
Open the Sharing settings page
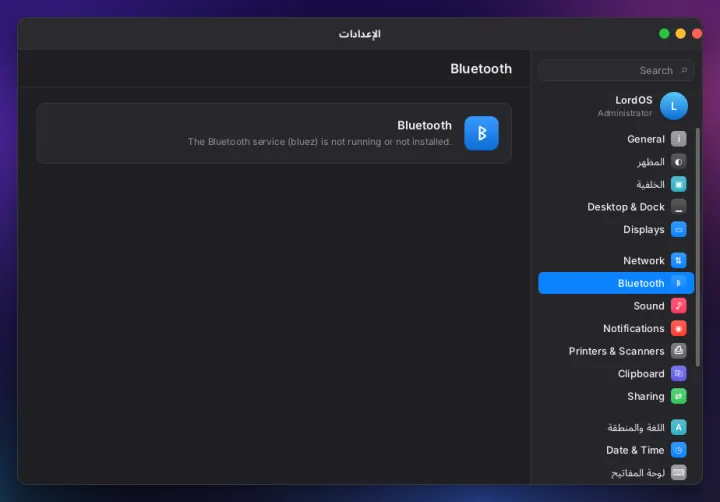pyautogui.click(x=616, y=396)
